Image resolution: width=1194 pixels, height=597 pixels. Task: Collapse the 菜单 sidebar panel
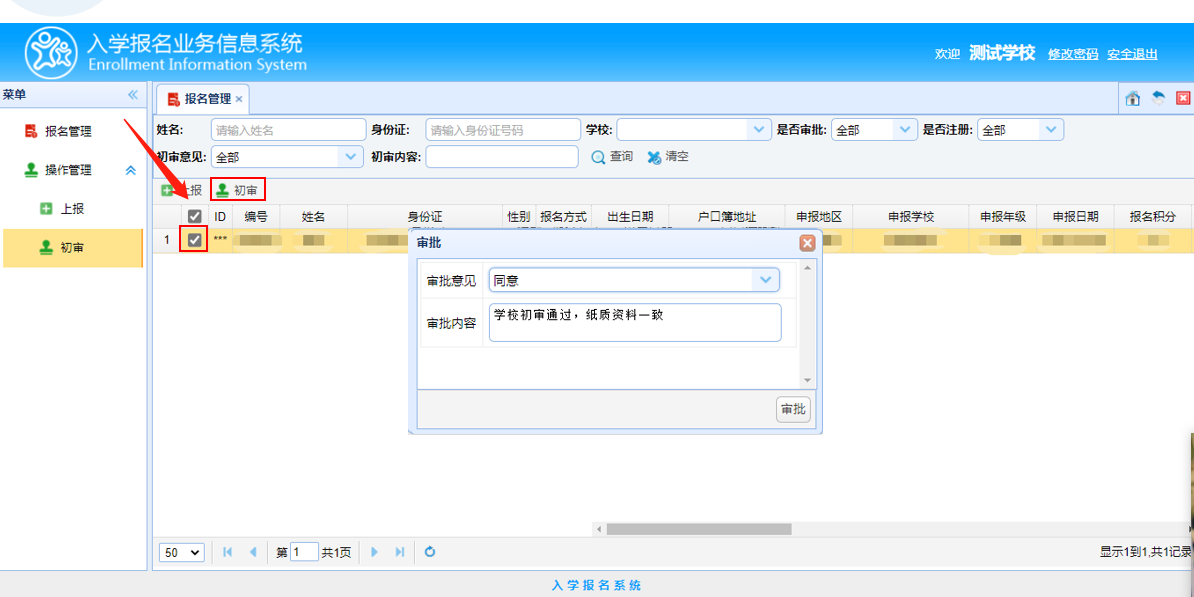(x=132, y=95)
